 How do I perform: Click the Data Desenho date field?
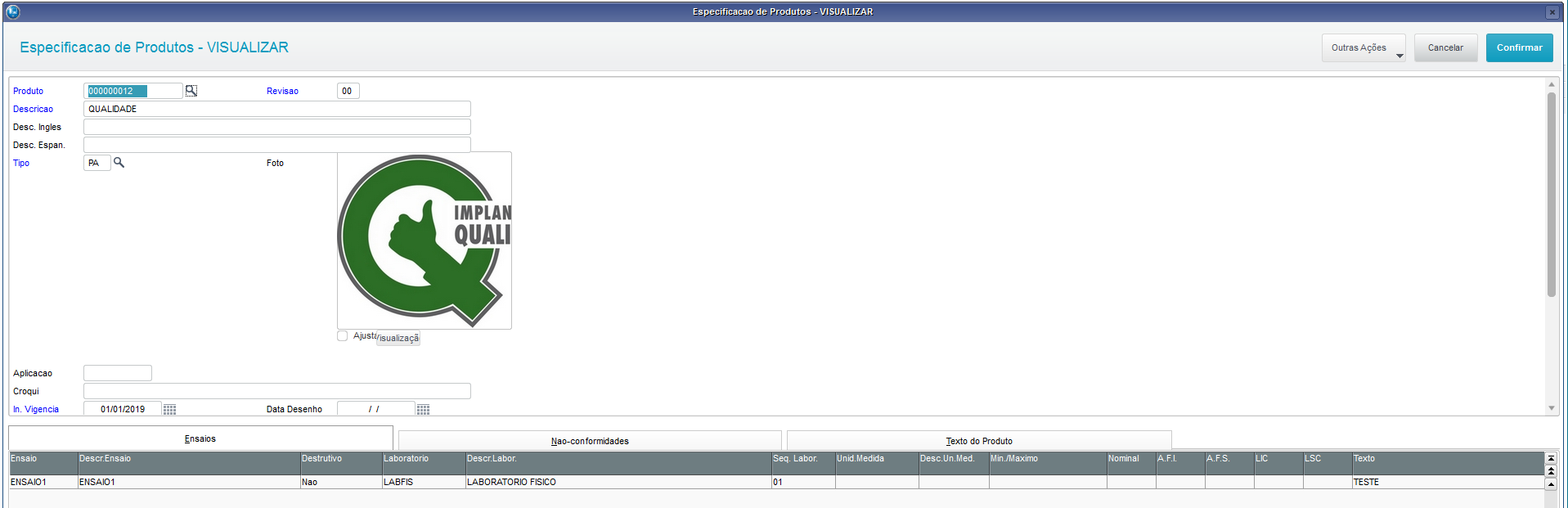click(376, 409)
